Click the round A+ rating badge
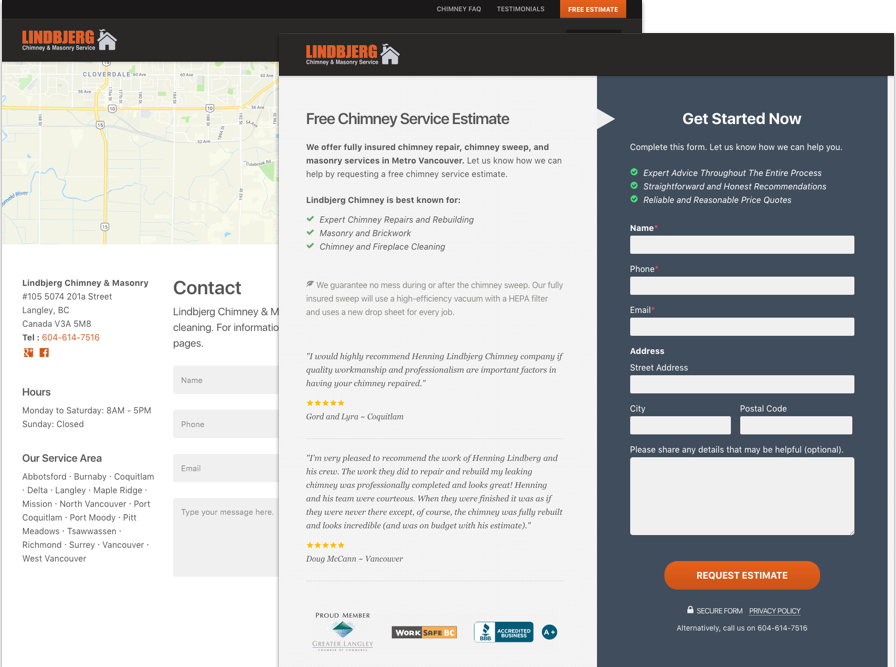Image resolution: width=896 pixels, height=667 pixels. point(549,632)
